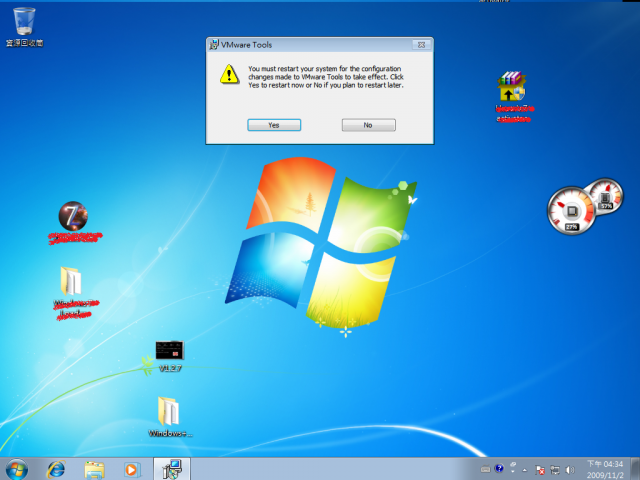Image resolution: width=640 pixels, height=480 pixels.
Task: Select the Windows folder near the taskbar
Action: (169, 416)
